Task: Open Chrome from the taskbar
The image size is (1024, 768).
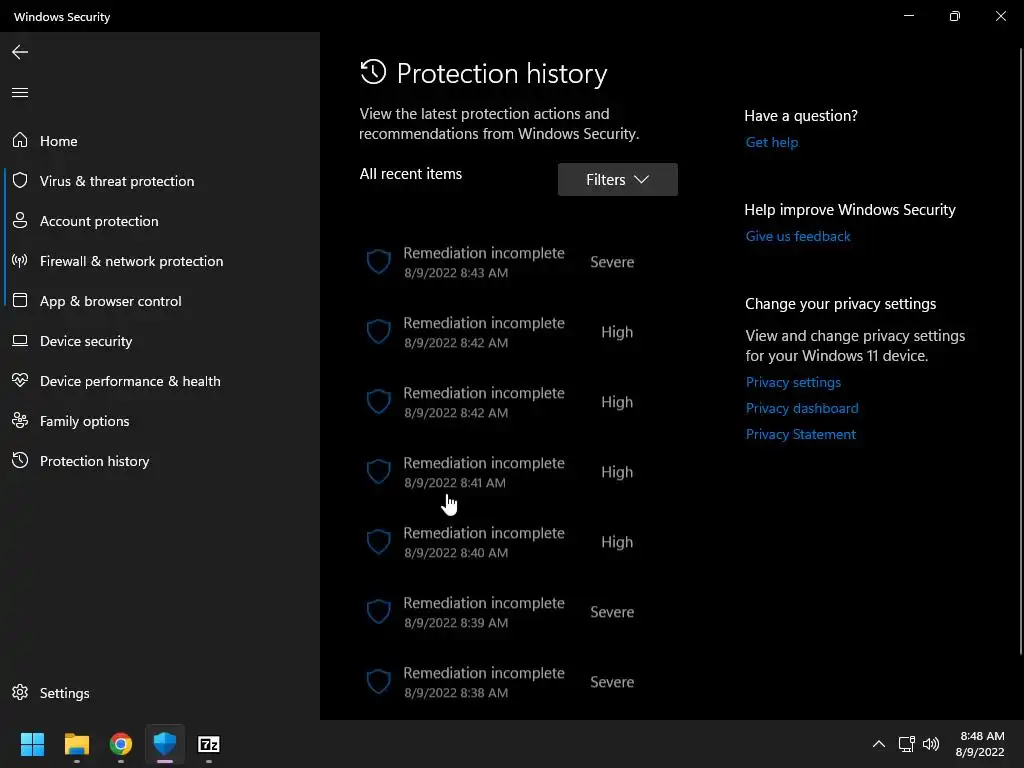Action: pyautogui.click(x=121, y=744)
